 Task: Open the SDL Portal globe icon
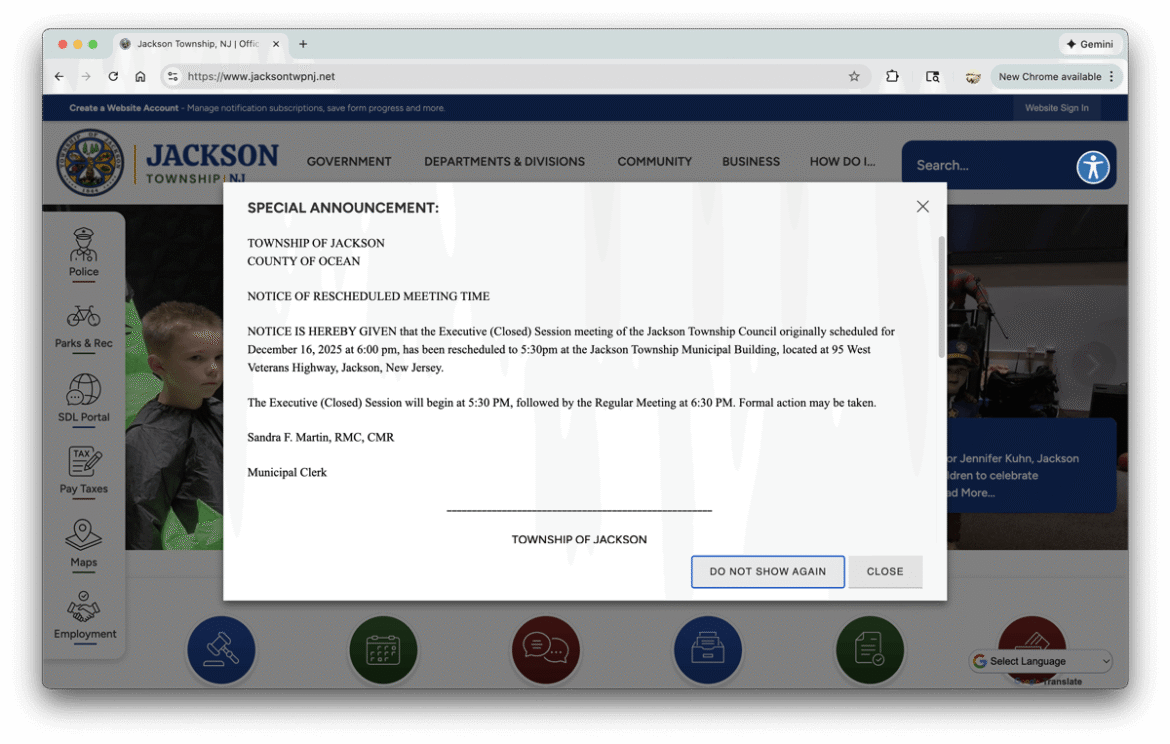[x=84, y=390]
